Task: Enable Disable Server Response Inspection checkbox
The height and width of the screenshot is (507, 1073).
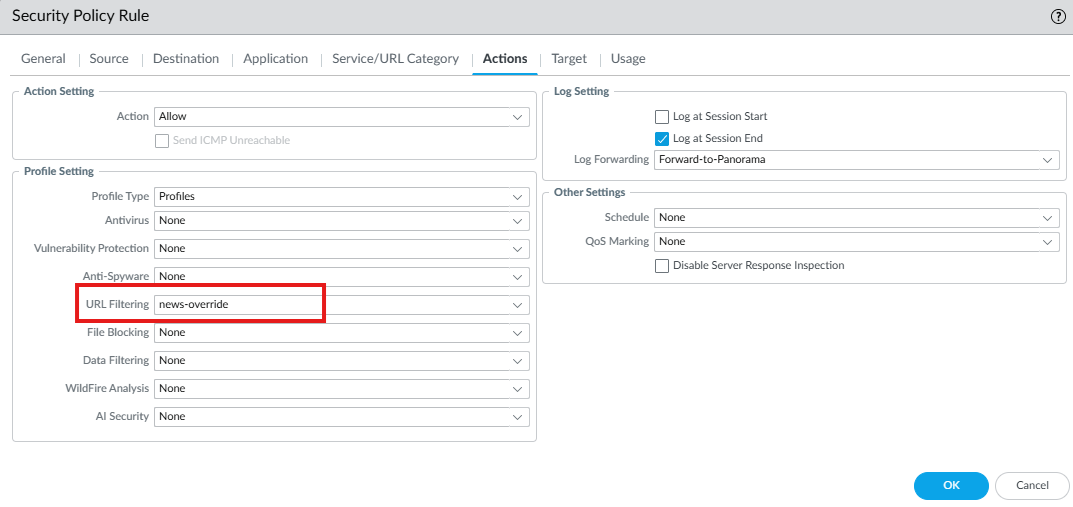Action: click(x=661, y=266)
